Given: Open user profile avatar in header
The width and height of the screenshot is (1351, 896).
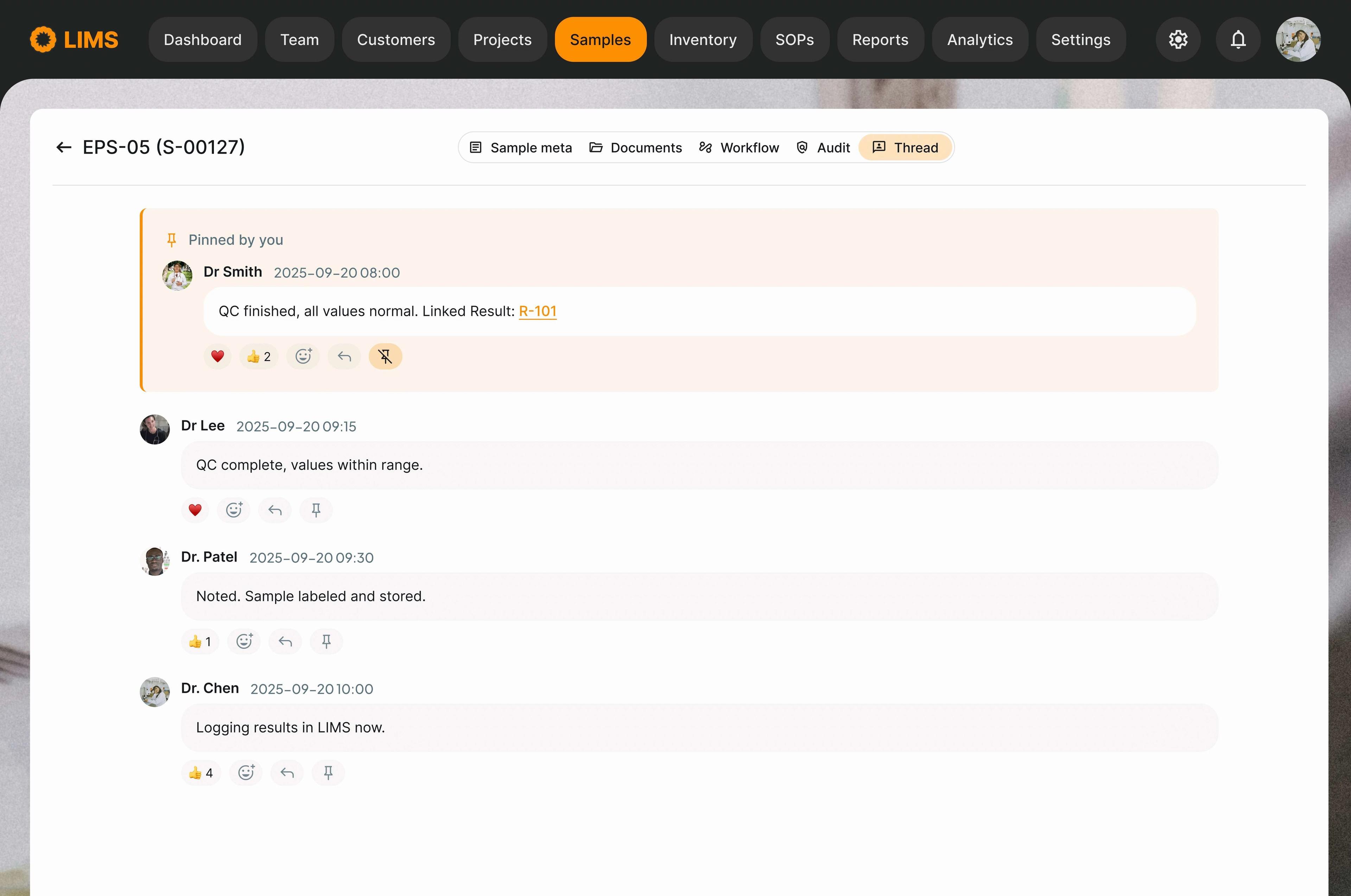Looking at the screenshot, I should [1298, 39].
